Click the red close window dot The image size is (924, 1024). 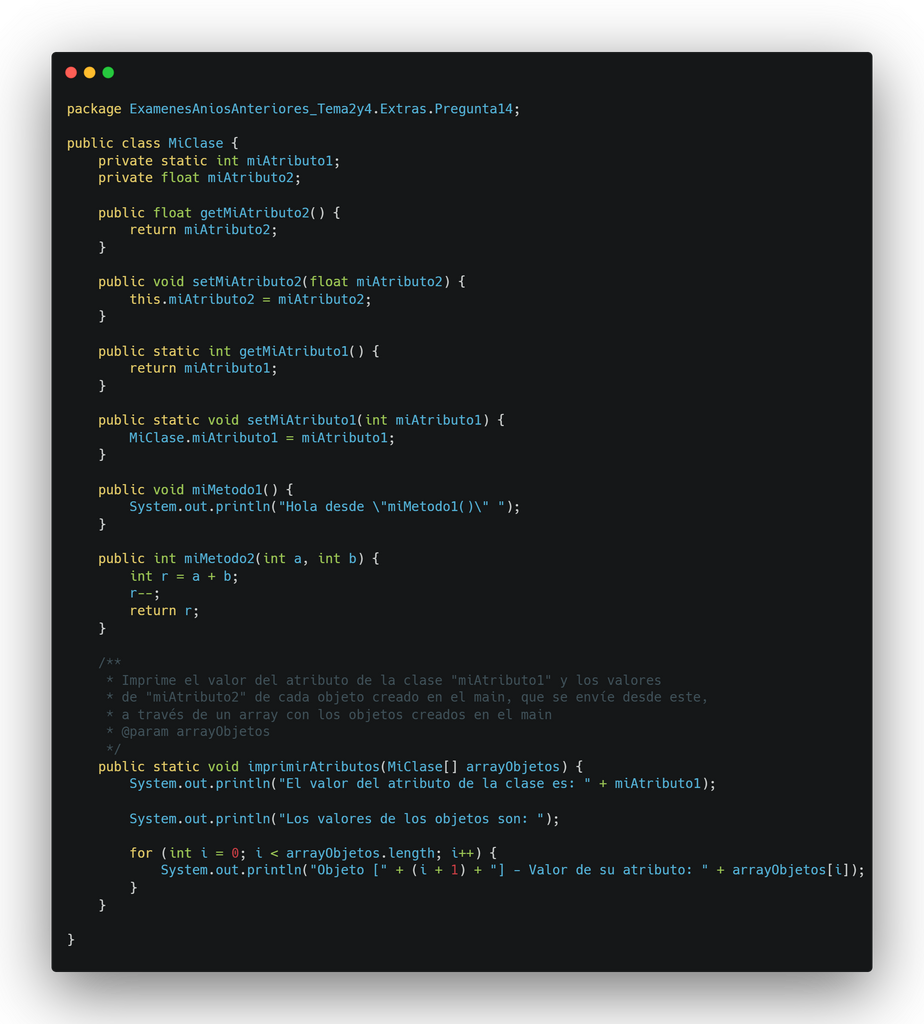(71, 72)
